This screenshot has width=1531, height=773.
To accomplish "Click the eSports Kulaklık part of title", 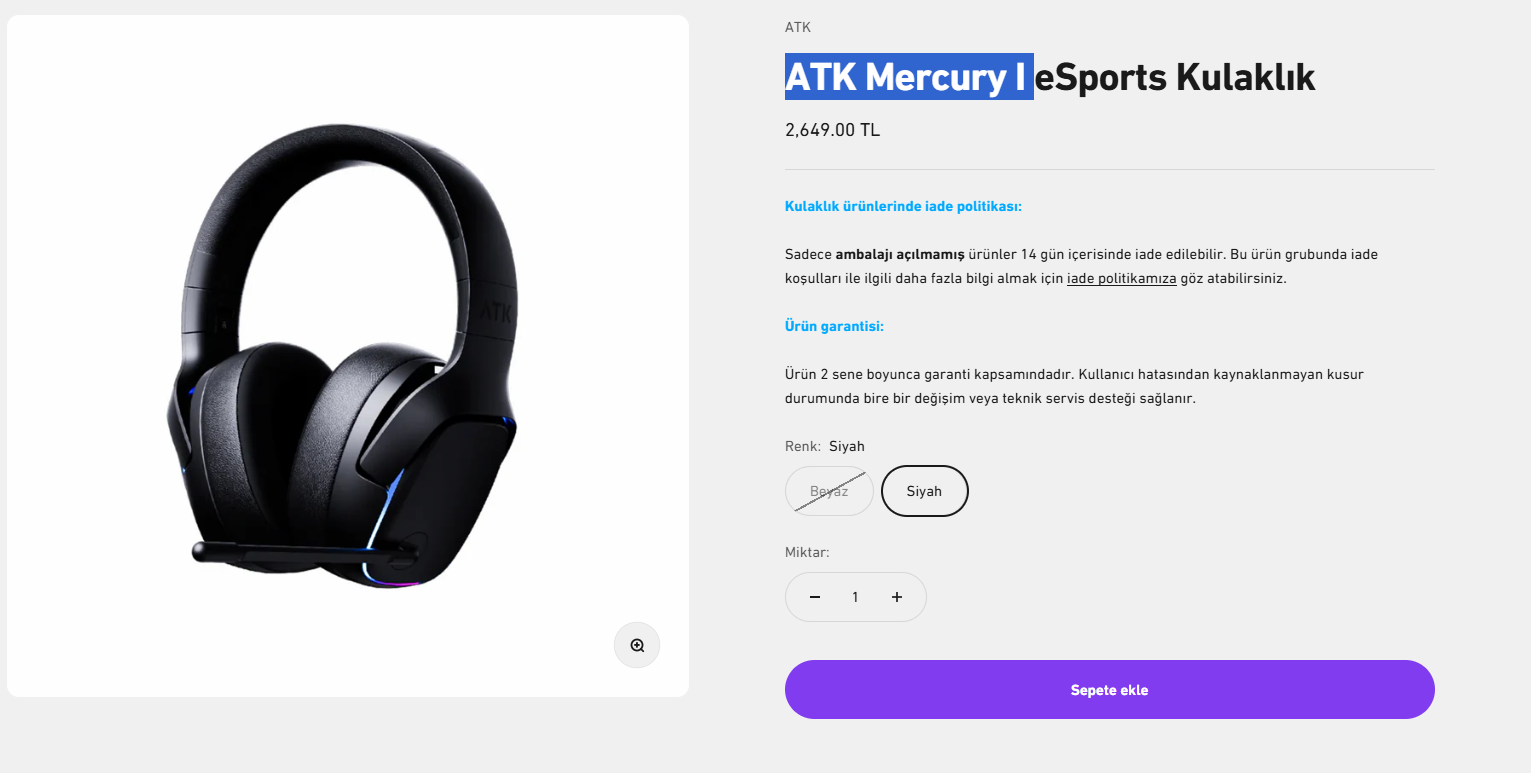I will click(x=1175, y=77).
